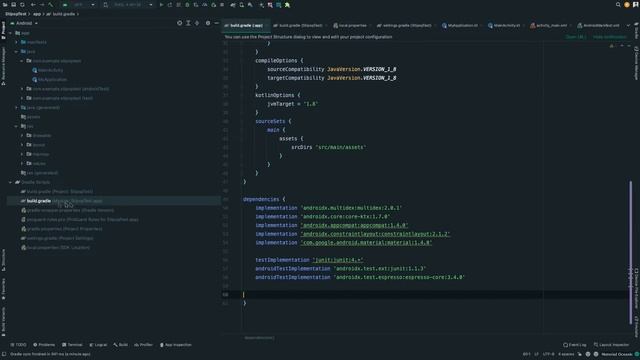Hide the Project panel with minus icon

[217, 23]
